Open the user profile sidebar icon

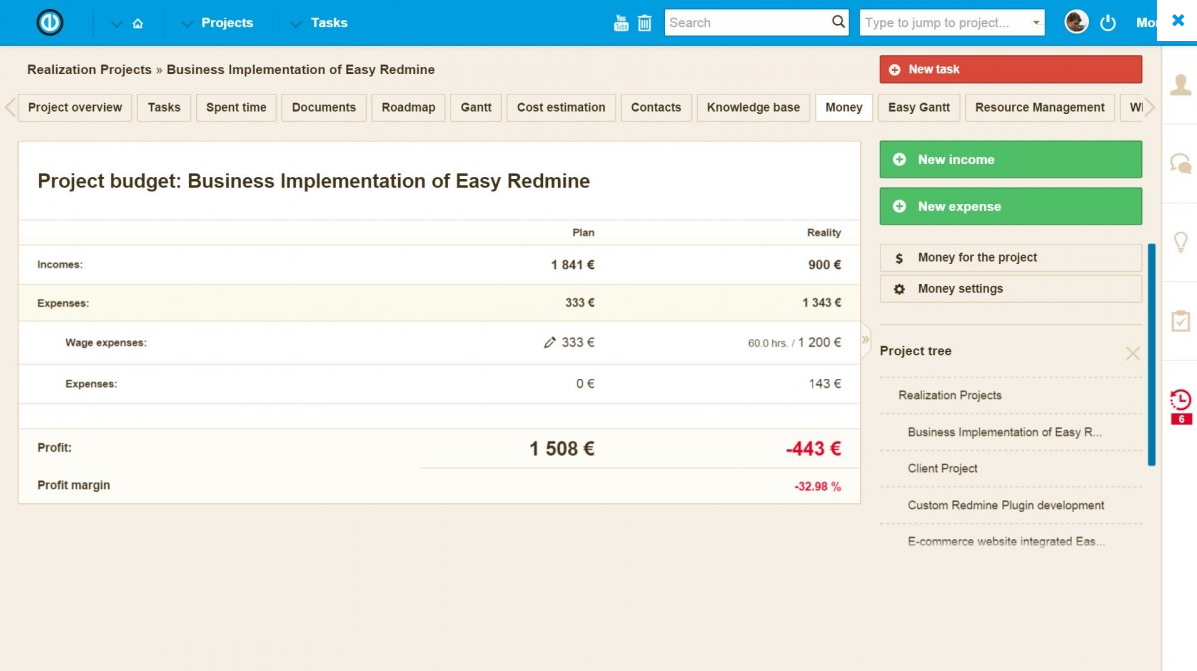pos(1181,85)
